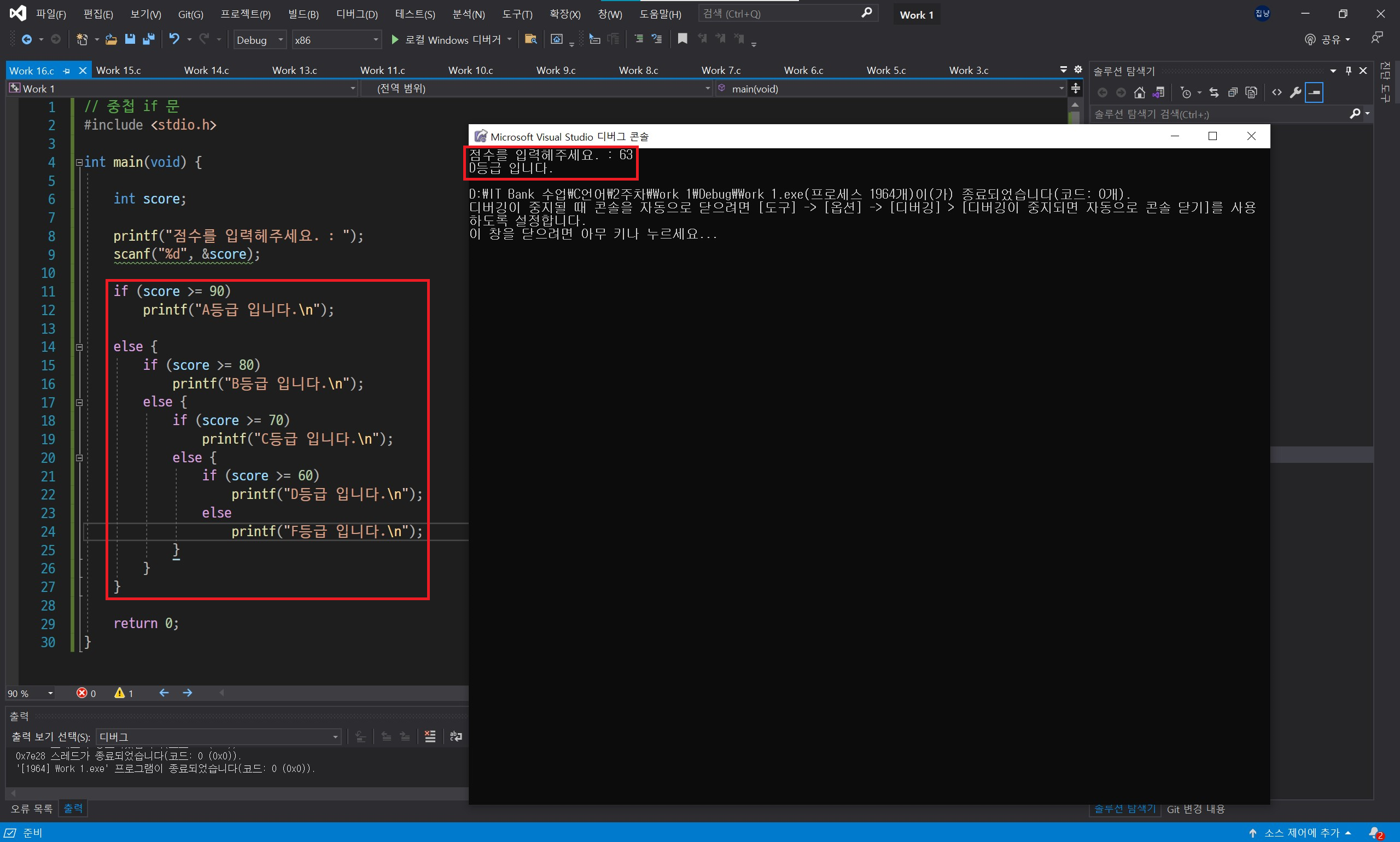Viewport: 1400px width, 842px height.
Task: Open the Debug configuration dropdown
Action: tap(259, 40)
